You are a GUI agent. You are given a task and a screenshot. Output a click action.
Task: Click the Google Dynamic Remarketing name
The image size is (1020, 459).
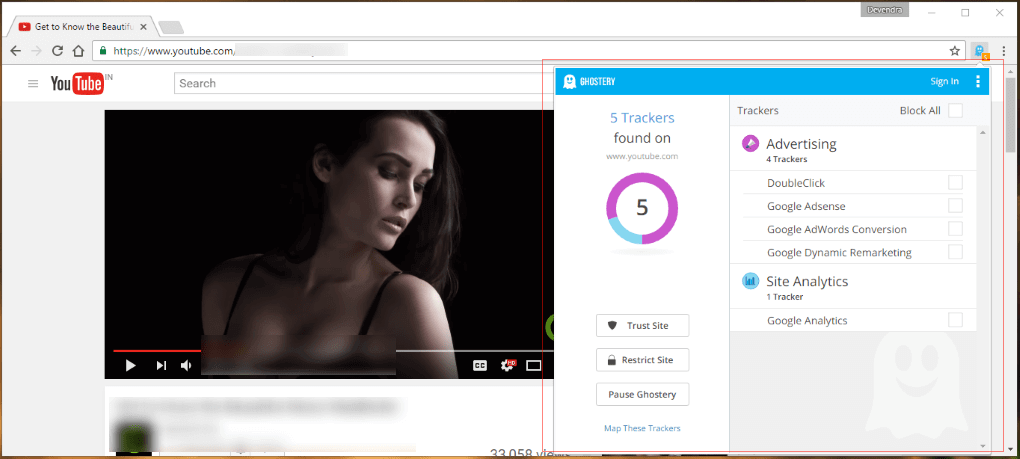click(x=839, y=252)
